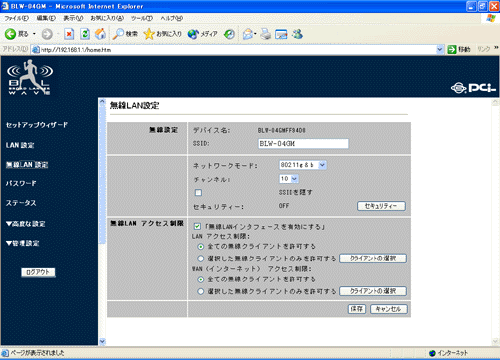Click device name BLW-04GMFF84D8 text
Image resolution: width=500 pixels, height=360 pixels.
tap(282, 130)
